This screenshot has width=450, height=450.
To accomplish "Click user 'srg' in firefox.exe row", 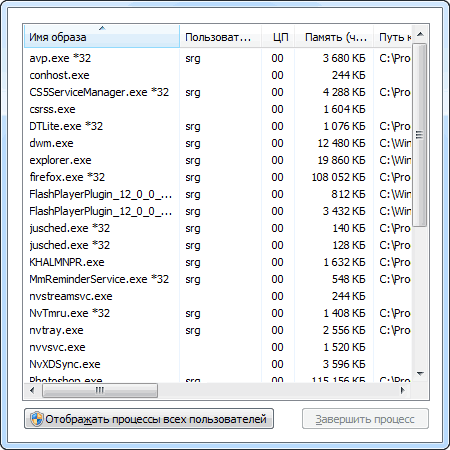I will pos(193,178).
